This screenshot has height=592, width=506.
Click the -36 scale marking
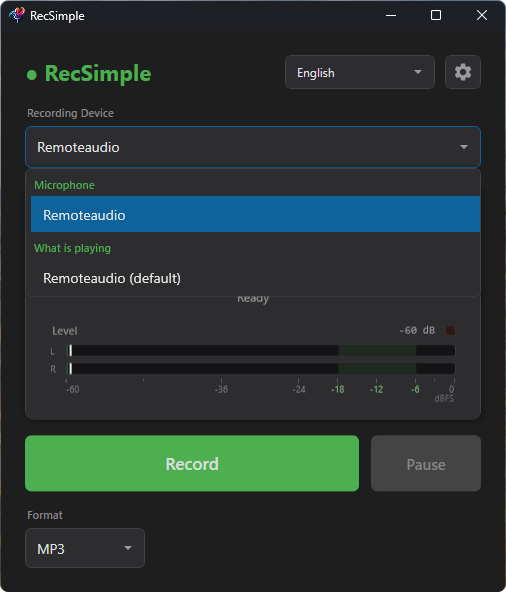(x=221, y=389)
